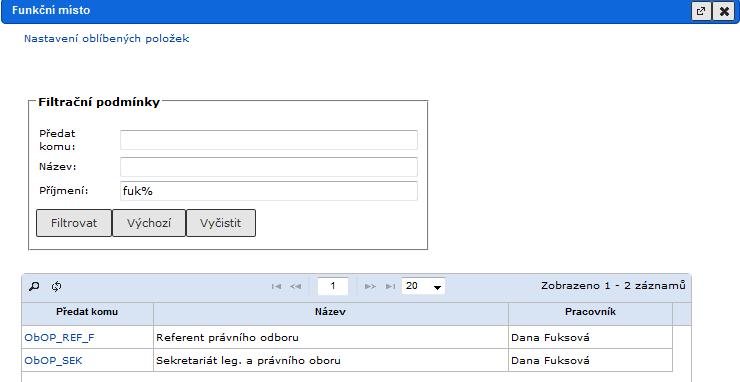
Task: Refresh the grid with the reload icon
Action: tap(57, 286)
